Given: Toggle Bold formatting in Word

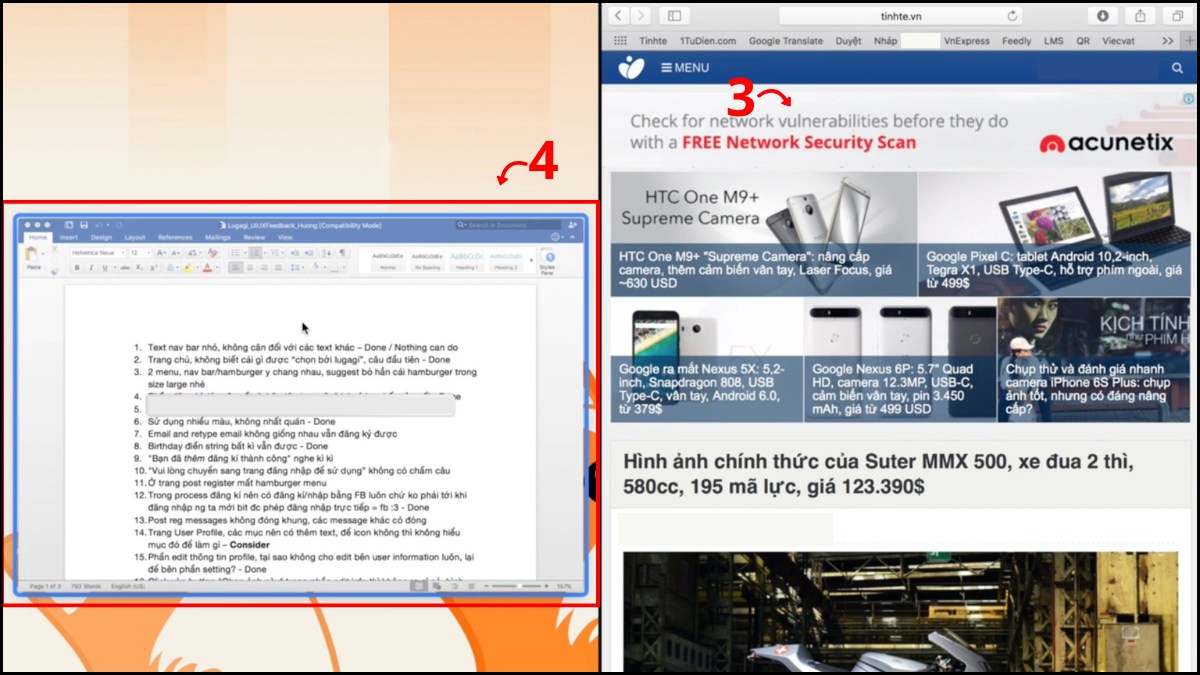Looking at the screenshot, I should [x=76, y=266].
